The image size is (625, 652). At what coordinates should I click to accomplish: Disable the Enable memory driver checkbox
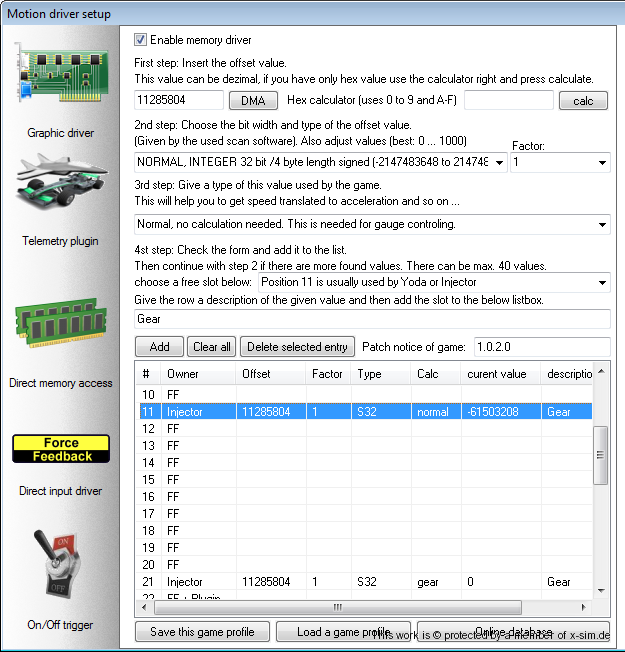(x=141, y=40)
